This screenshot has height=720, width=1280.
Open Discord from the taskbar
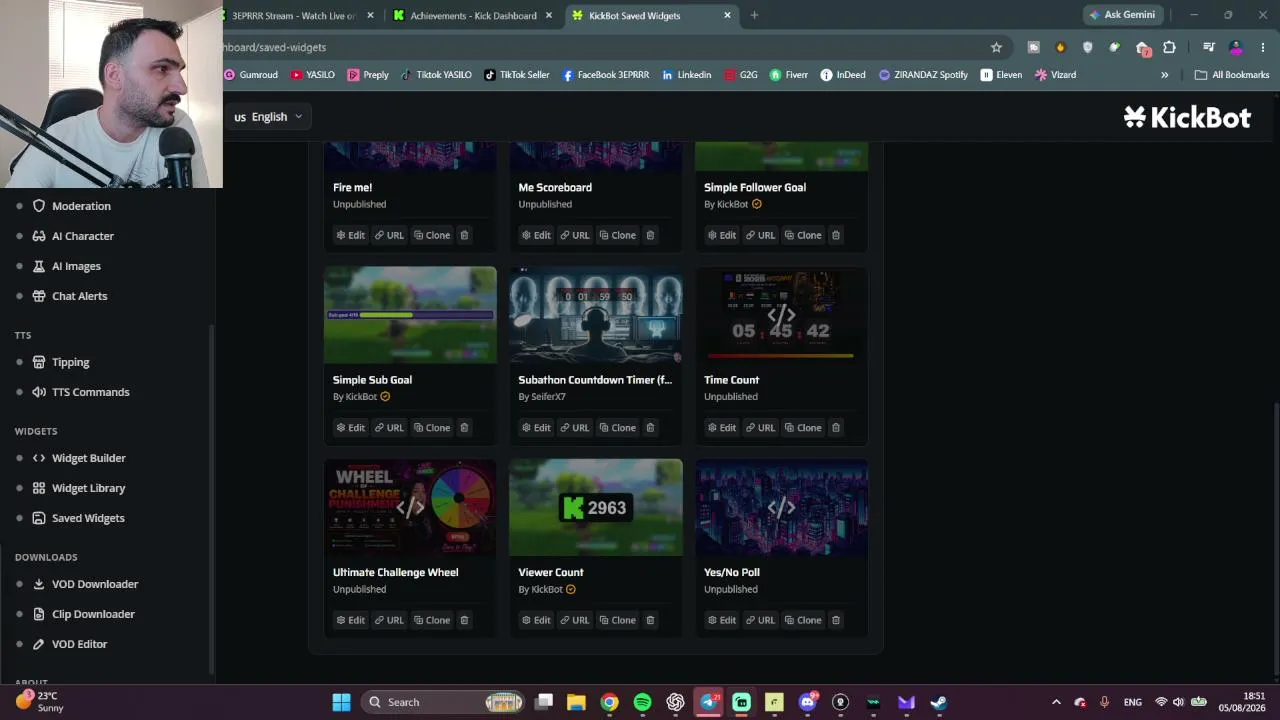pyautogui.click(x=807, y=702)
